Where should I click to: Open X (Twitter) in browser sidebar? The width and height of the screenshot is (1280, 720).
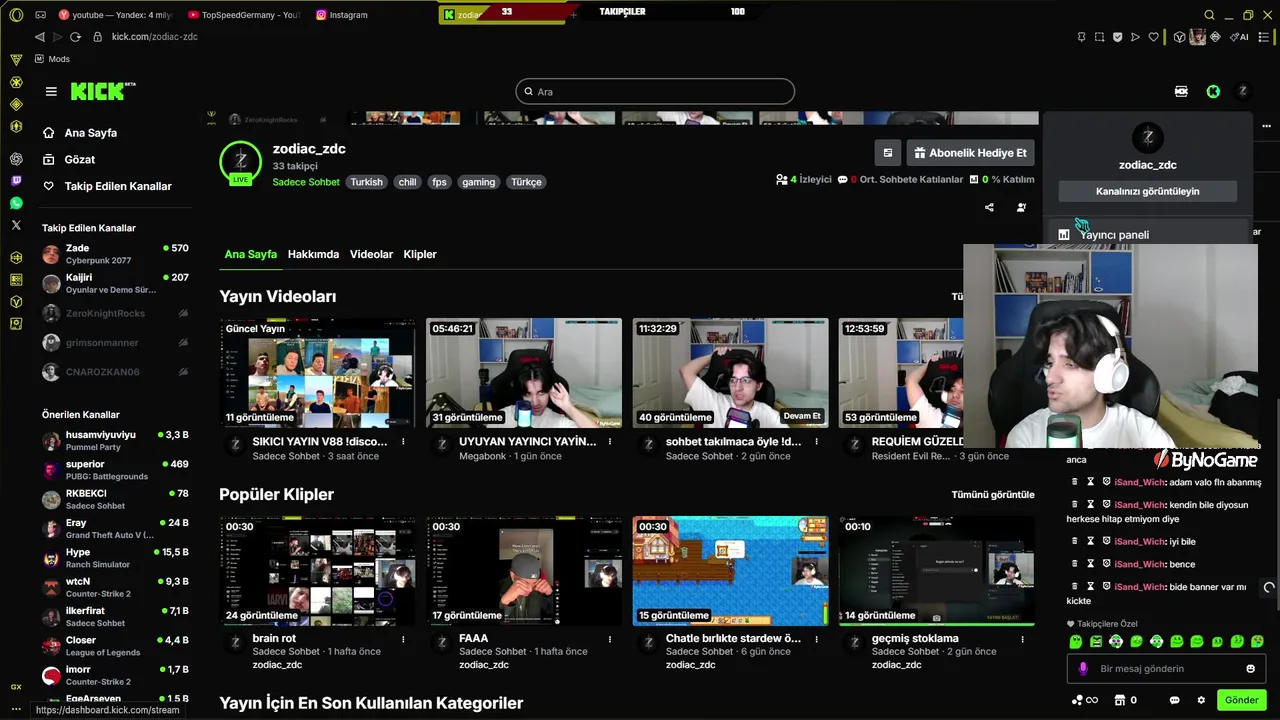16,225
